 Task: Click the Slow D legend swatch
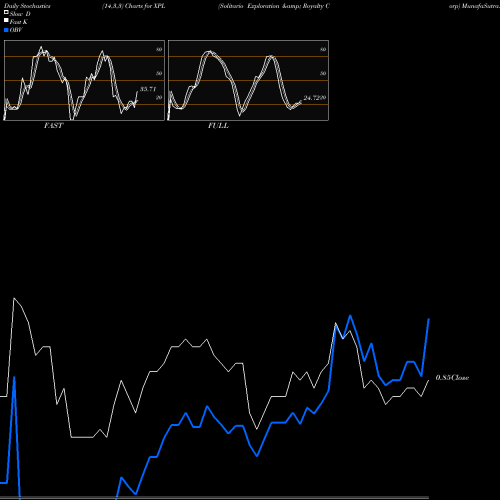click(x=6, y=12)
